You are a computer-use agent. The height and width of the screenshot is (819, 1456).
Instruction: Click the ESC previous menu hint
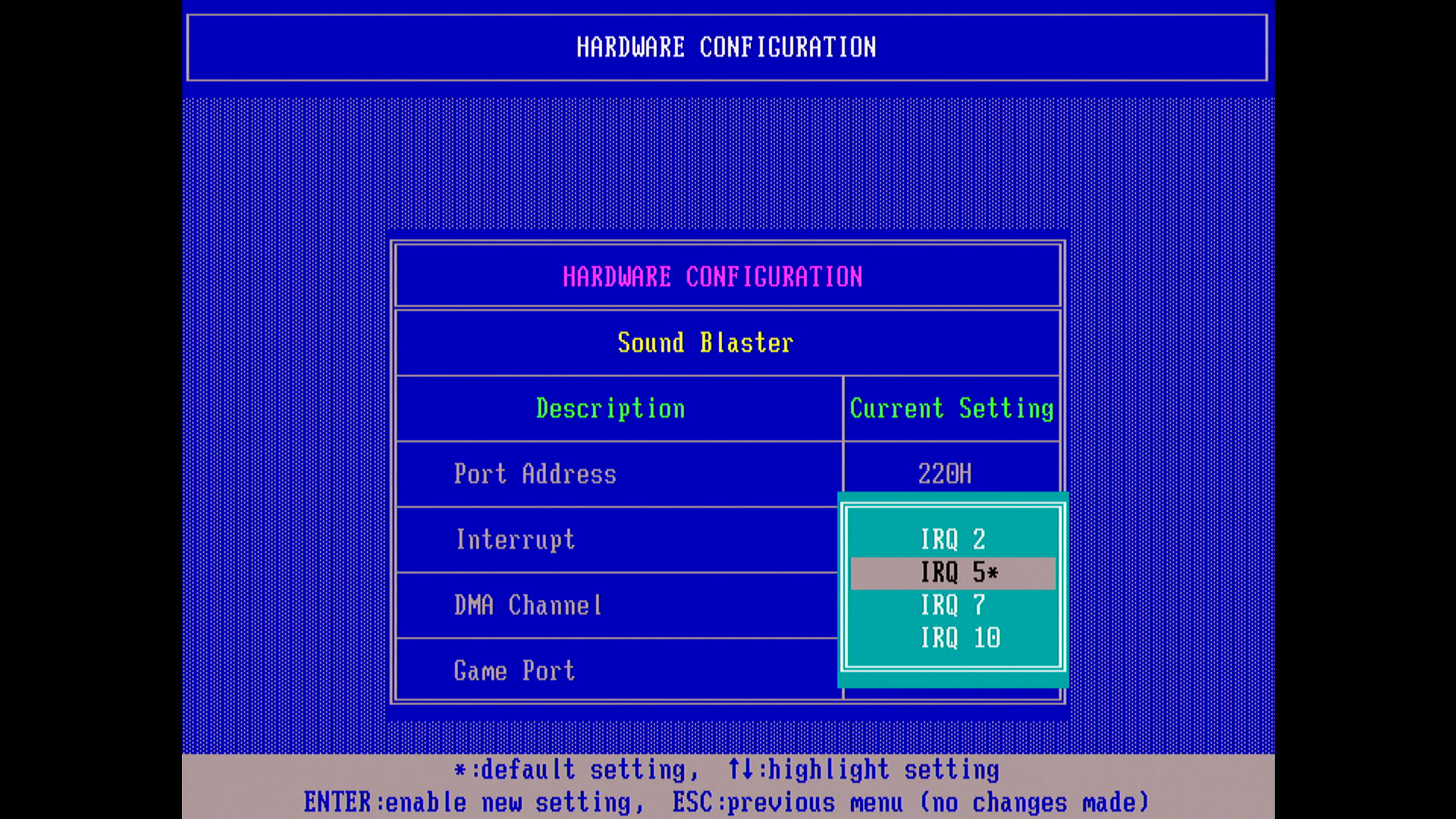pos(910,802)
